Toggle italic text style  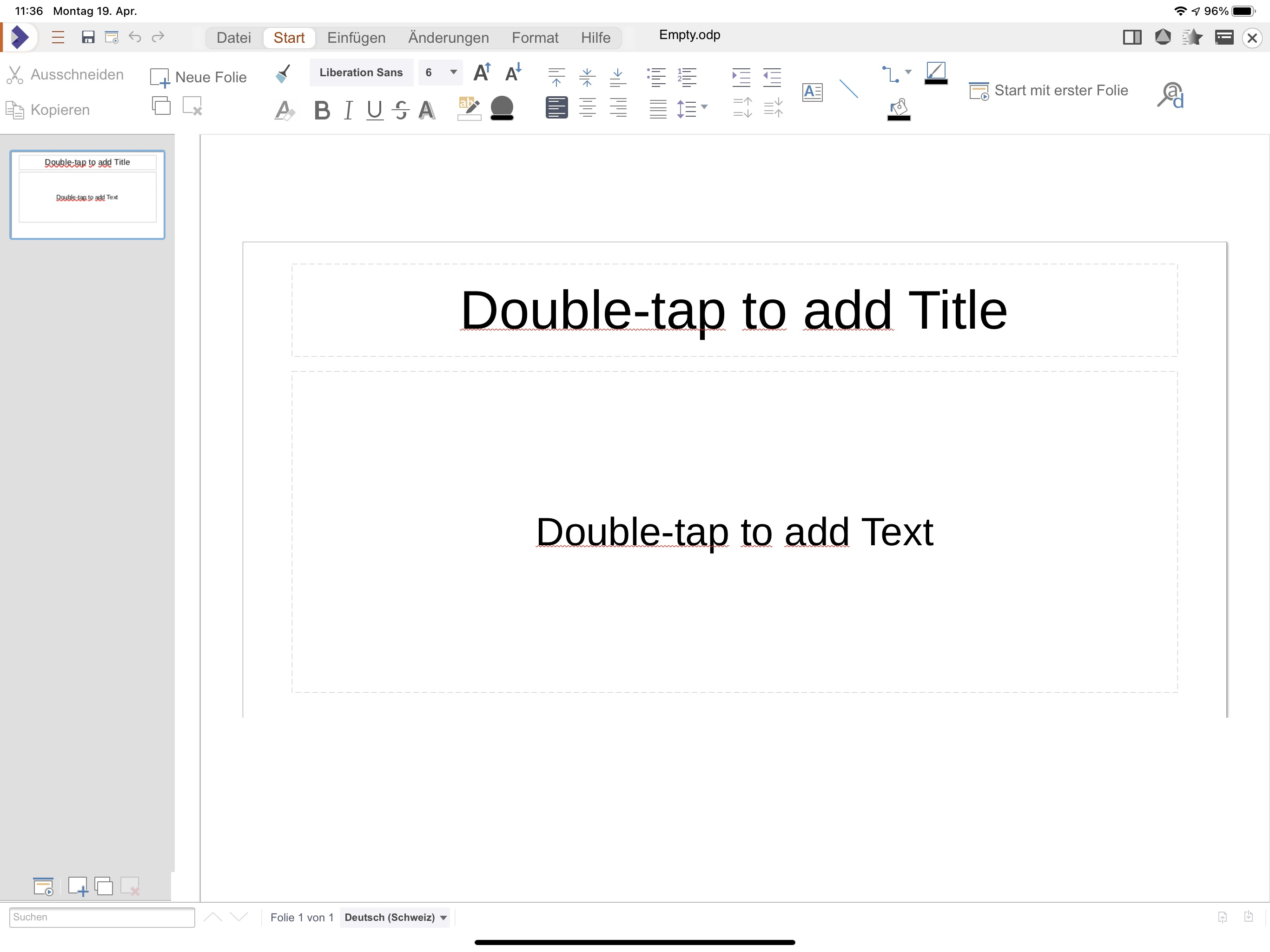[348, 110]
